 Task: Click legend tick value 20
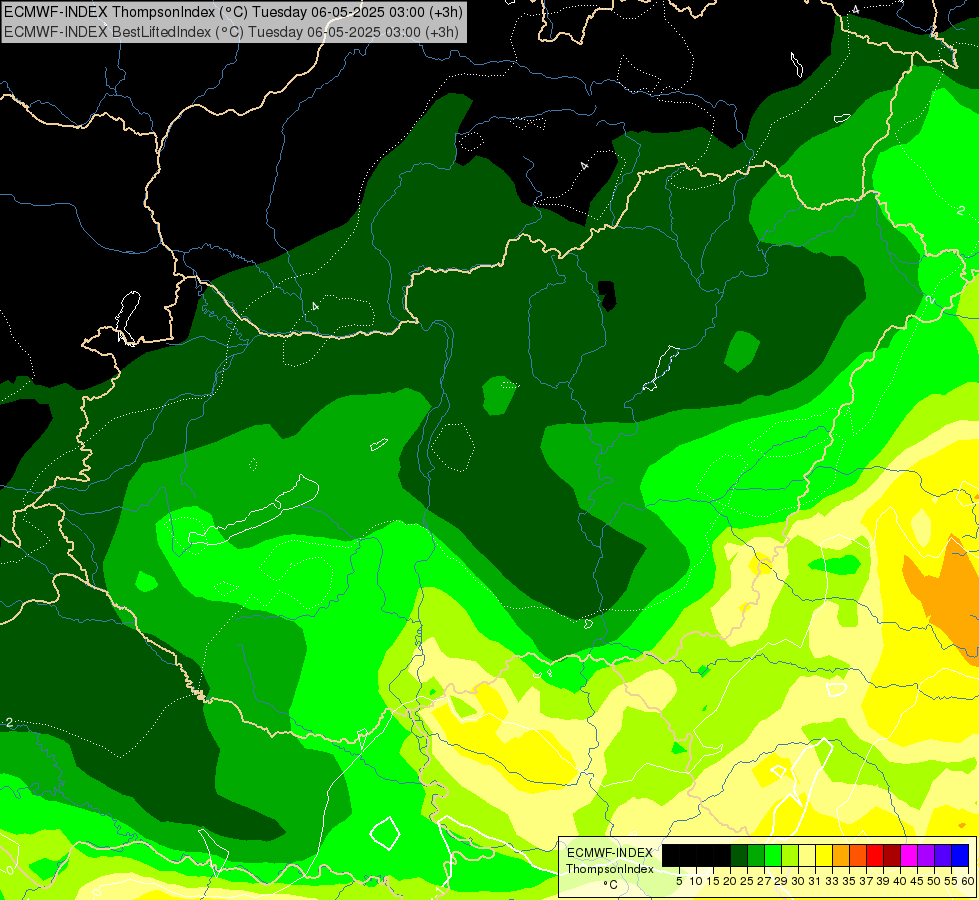[730, 881]
